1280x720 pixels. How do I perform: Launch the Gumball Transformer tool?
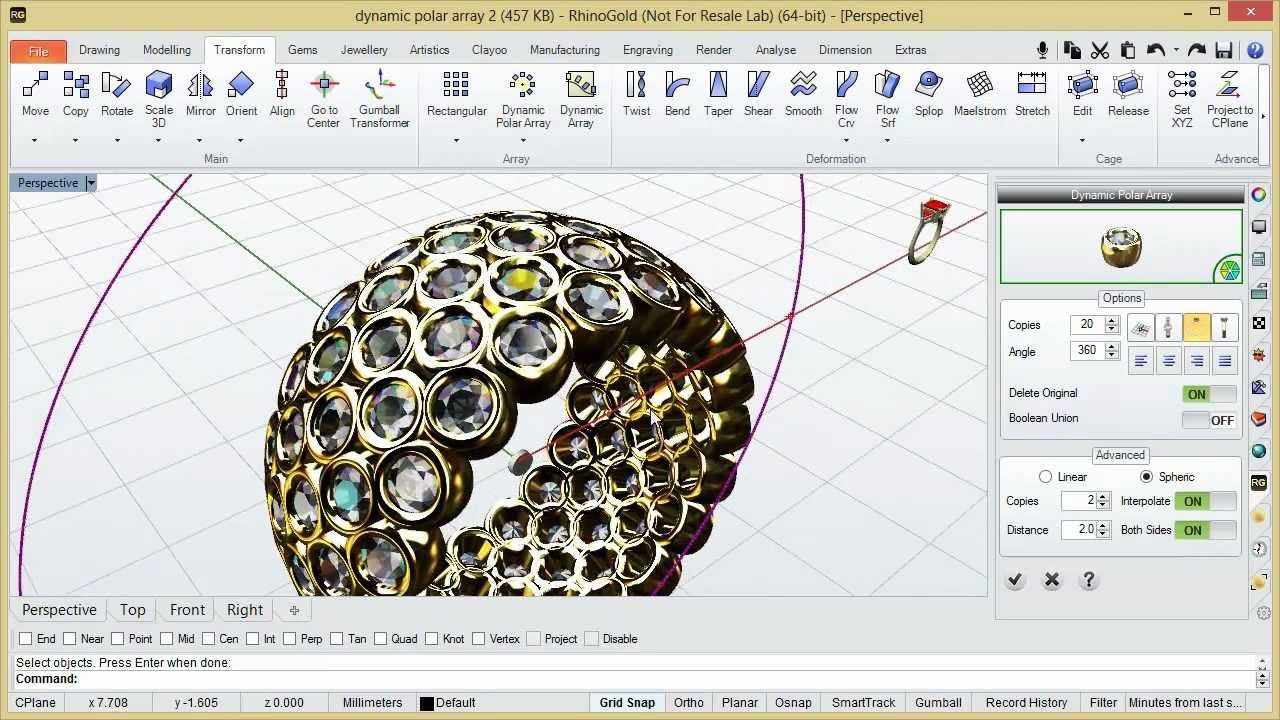379,86
